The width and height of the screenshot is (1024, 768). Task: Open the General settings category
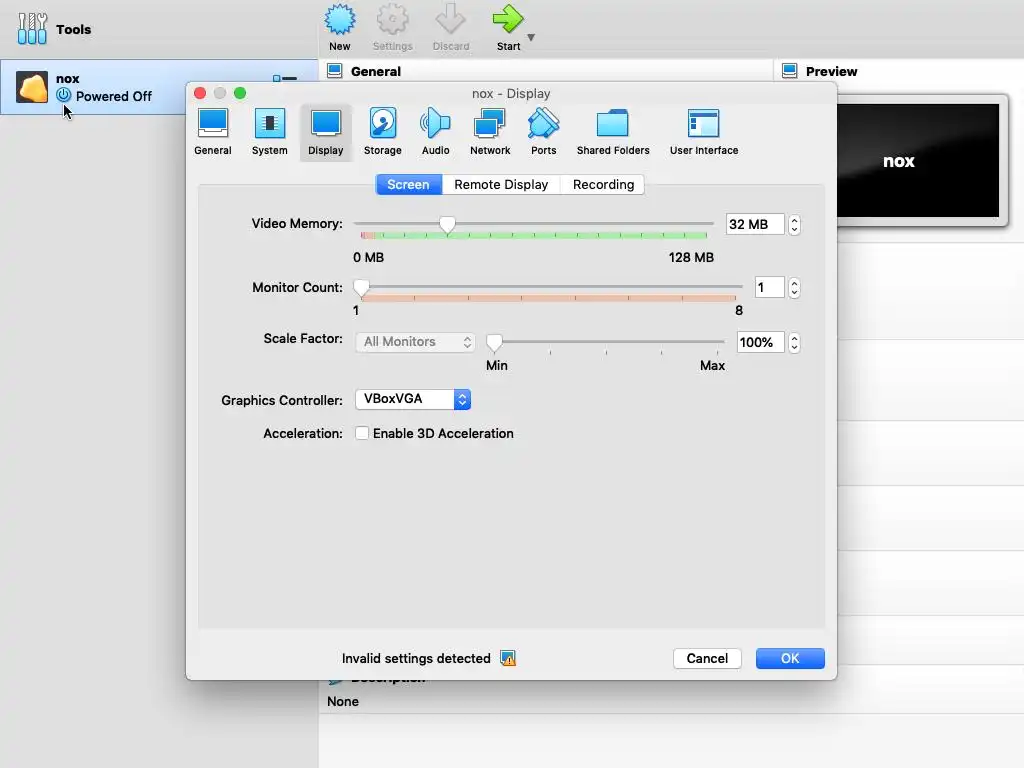coord(212,131)
